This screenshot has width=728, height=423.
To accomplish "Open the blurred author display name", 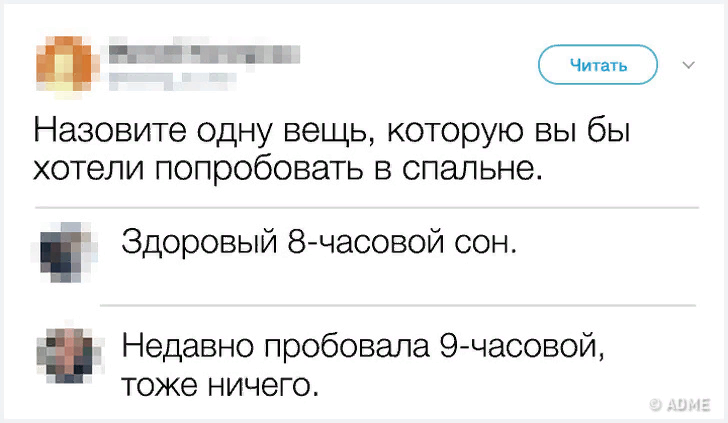I will (x=198, y=53).
